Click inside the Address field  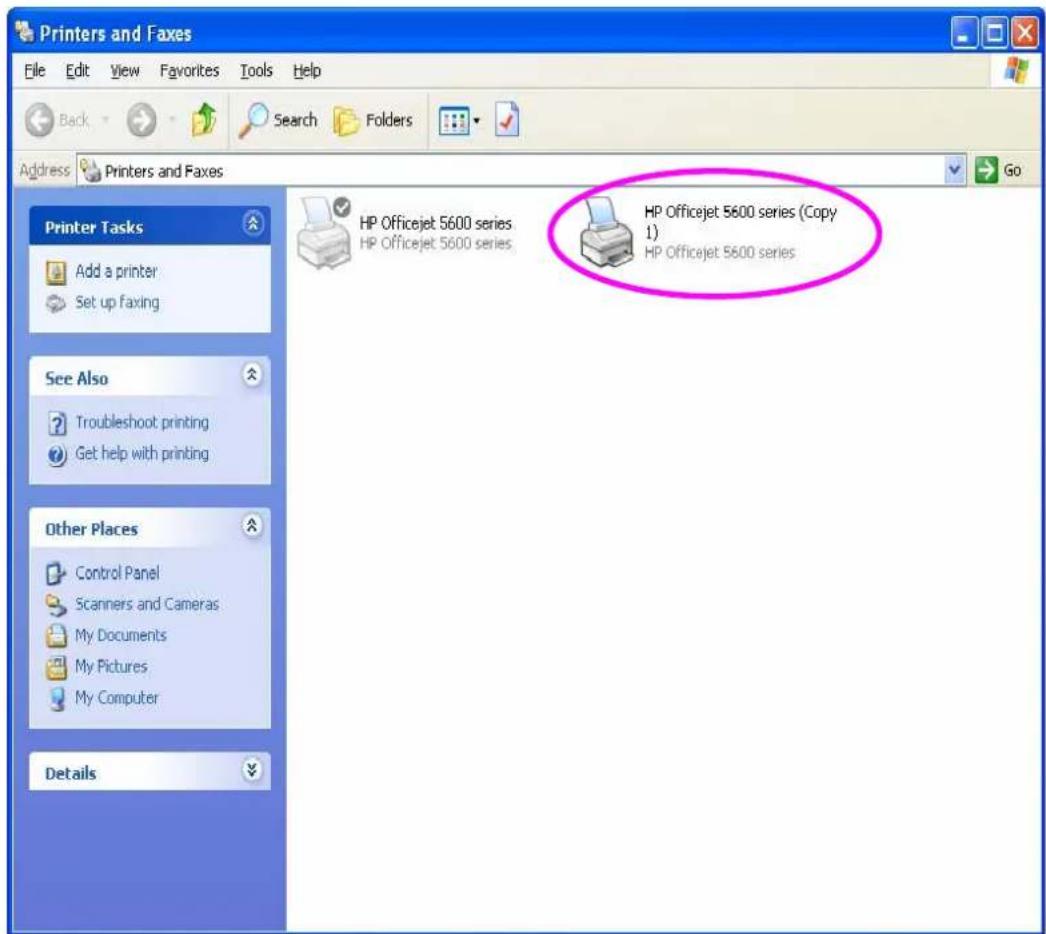tap(512, 171)
